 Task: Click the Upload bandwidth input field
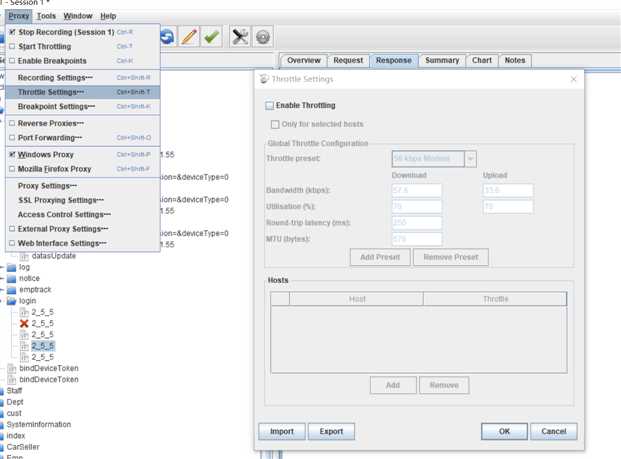508,190
